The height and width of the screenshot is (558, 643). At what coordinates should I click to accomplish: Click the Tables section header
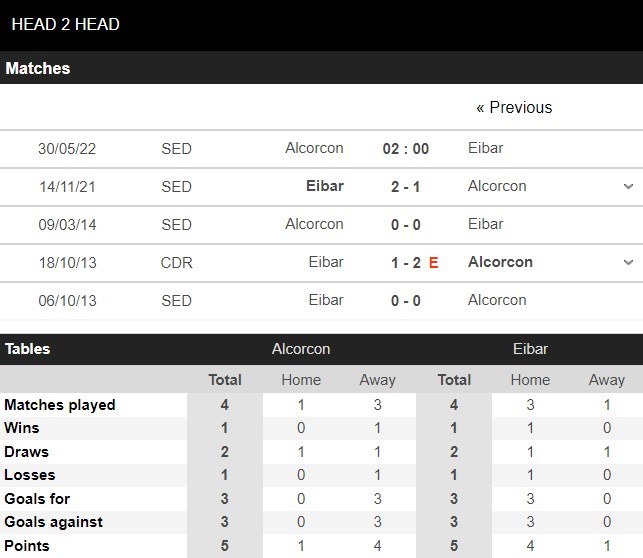point(28,349)
